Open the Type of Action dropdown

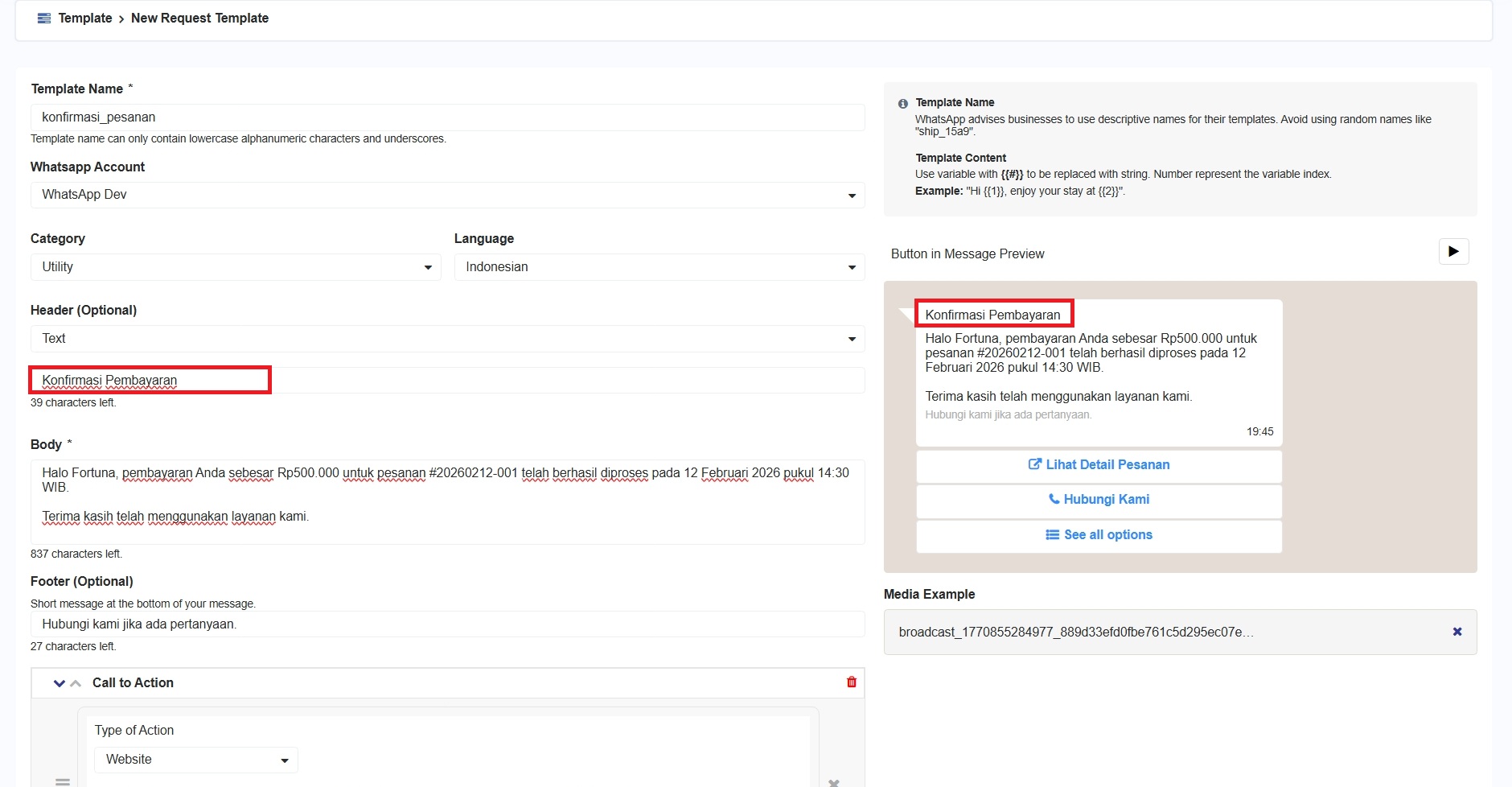point(195,760)
